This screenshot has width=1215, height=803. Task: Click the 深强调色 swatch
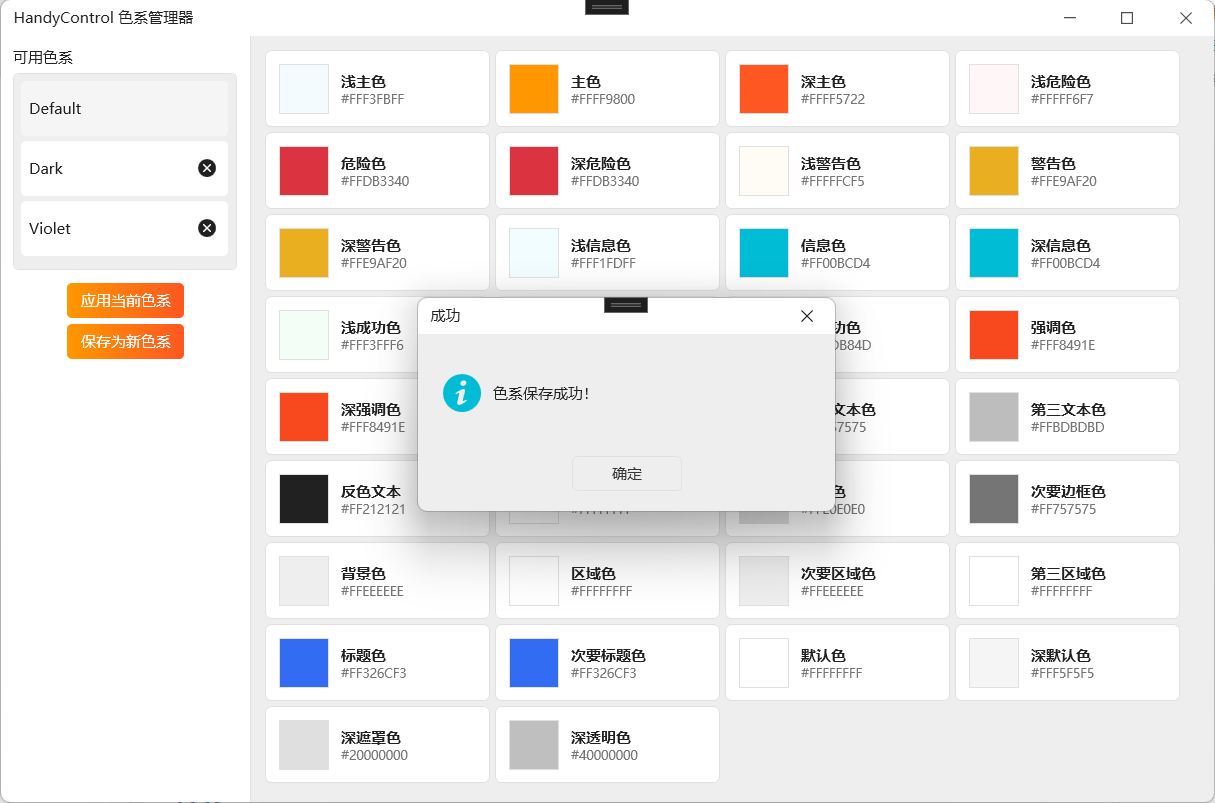tap(304, 417)
